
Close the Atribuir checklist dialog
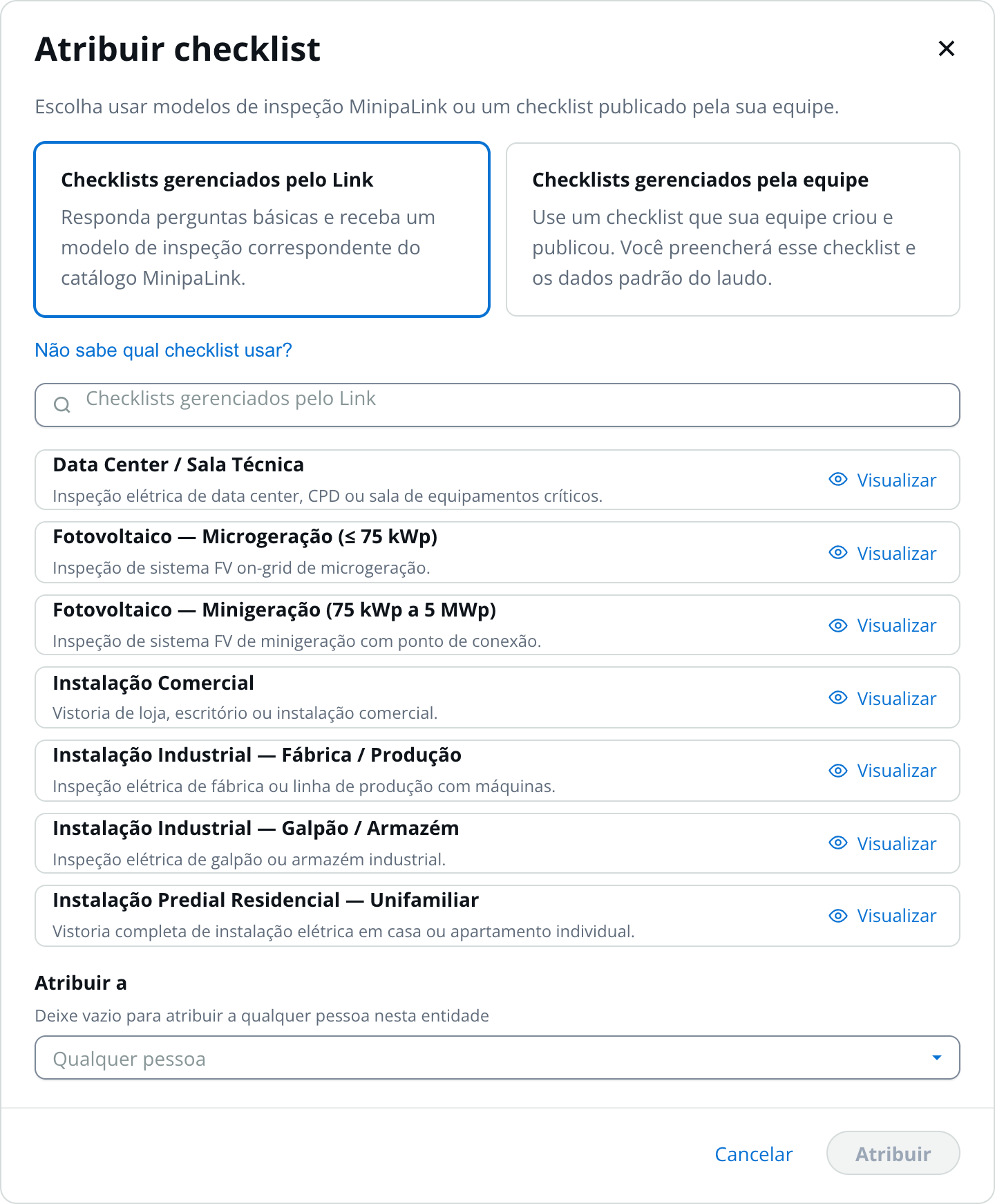coord(946,48)
